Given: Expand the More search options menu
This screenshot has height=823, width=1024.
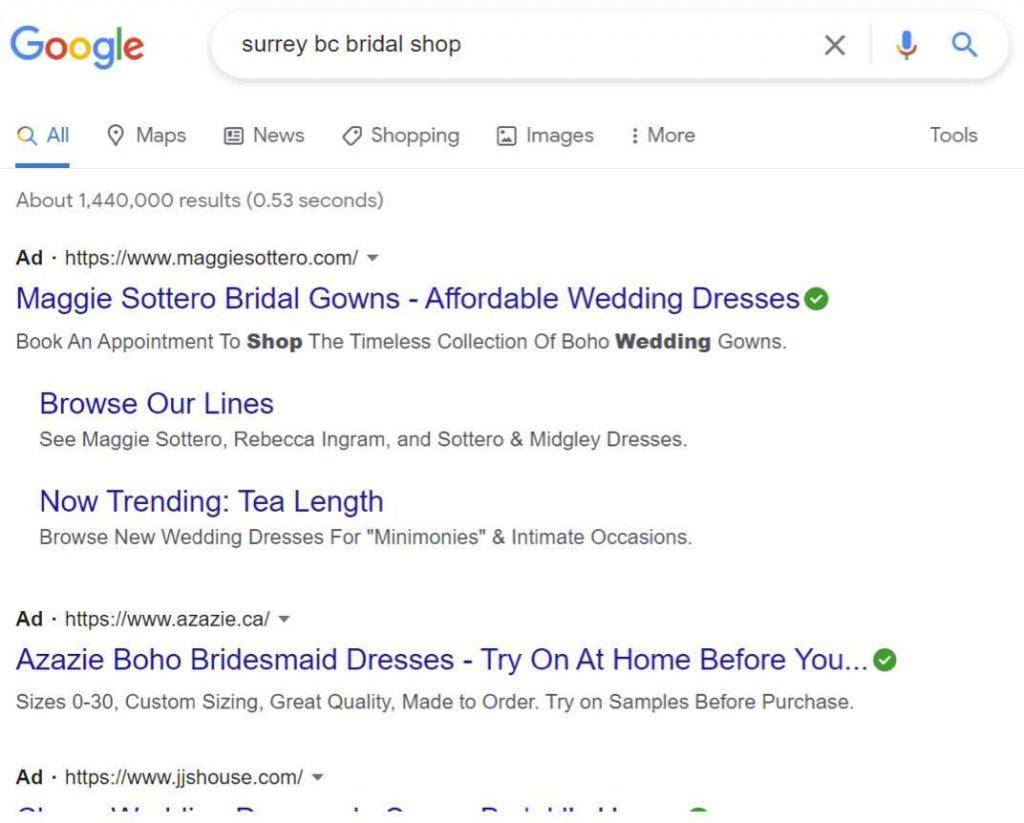Looking at the screenshot, I should tap(663, 135).
